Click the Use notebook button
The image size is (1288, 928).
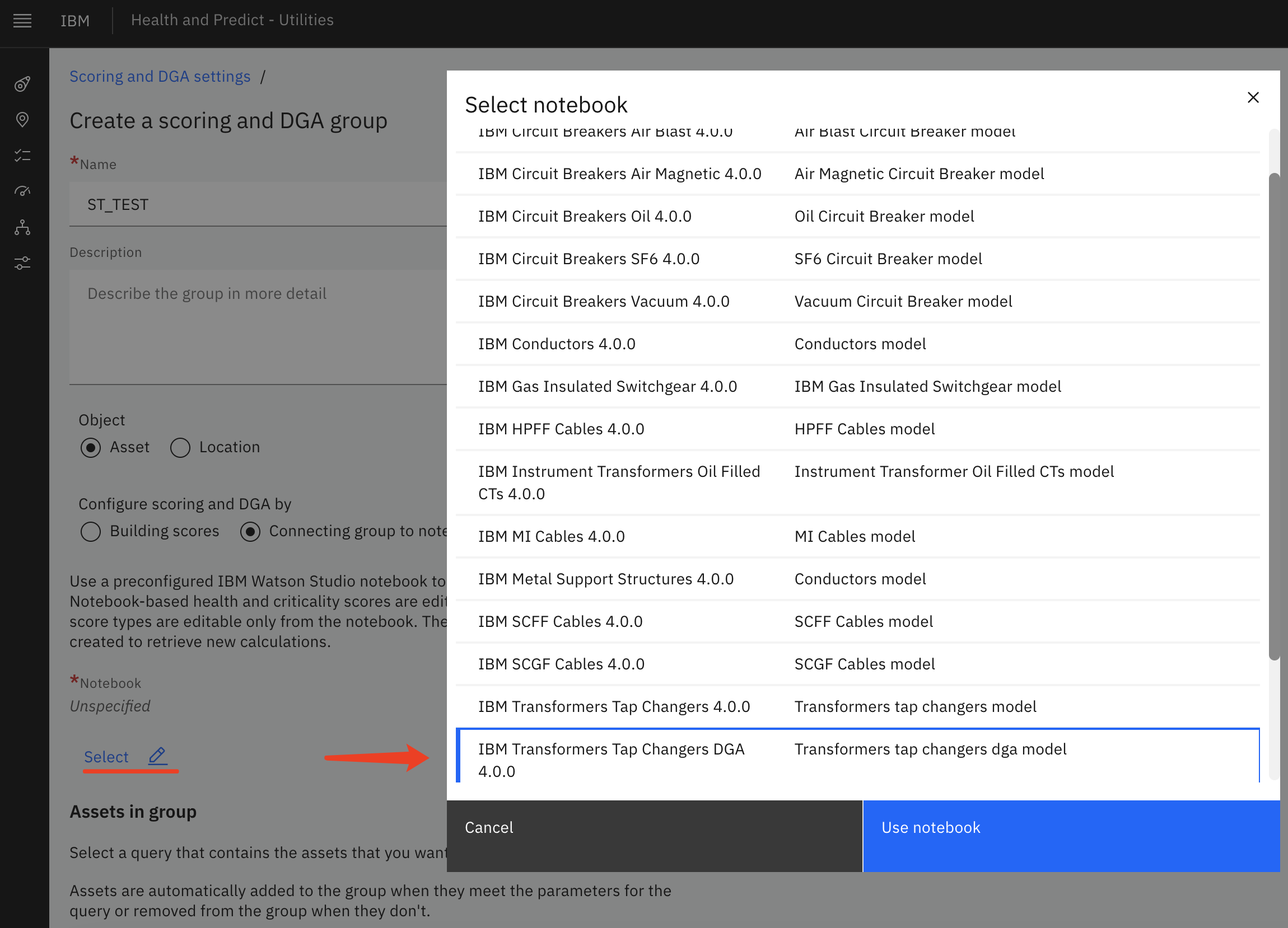(x=1071, y=836)
